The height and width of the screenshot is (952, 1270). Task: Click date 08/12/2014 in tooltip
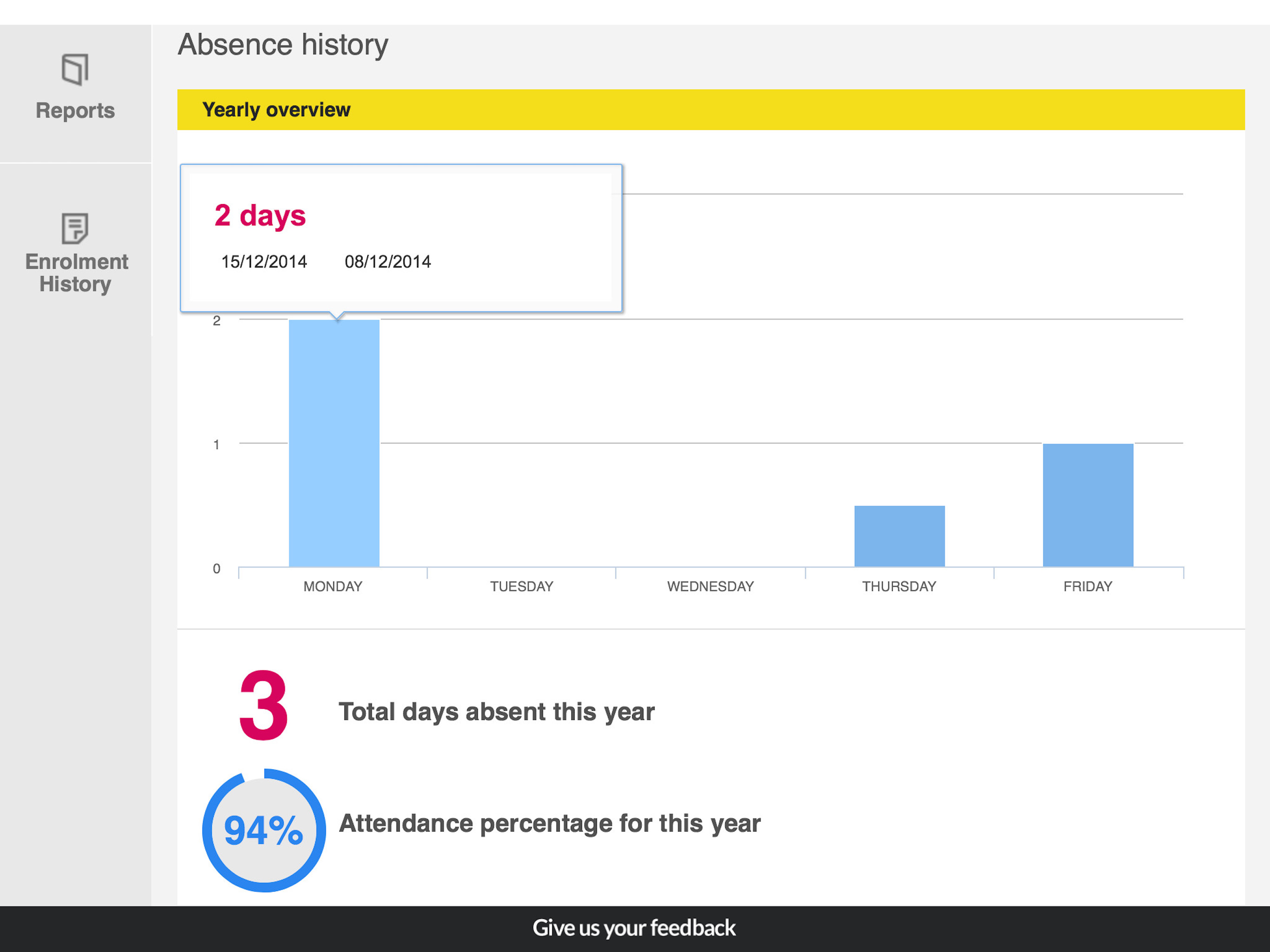pos(388,262)
